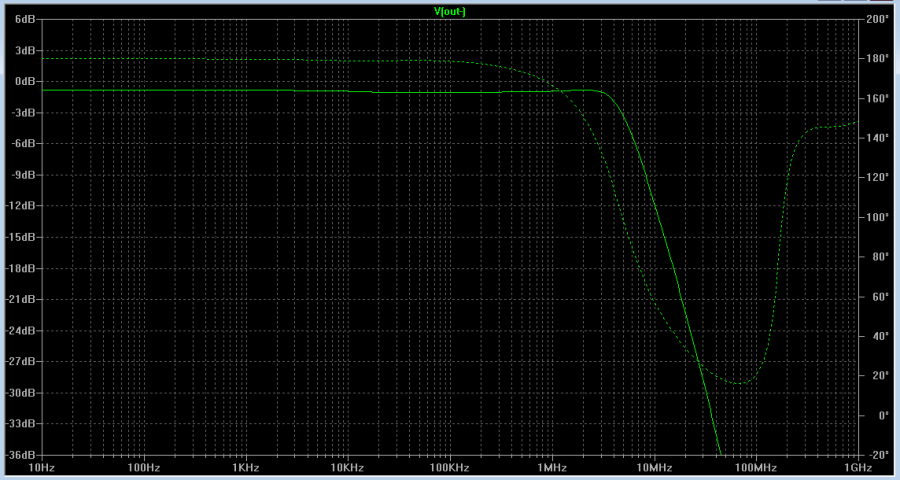This screenshot has width=900, height=480.
Task: Select the -30dB magnitude axis label
Action: (21, 393)
